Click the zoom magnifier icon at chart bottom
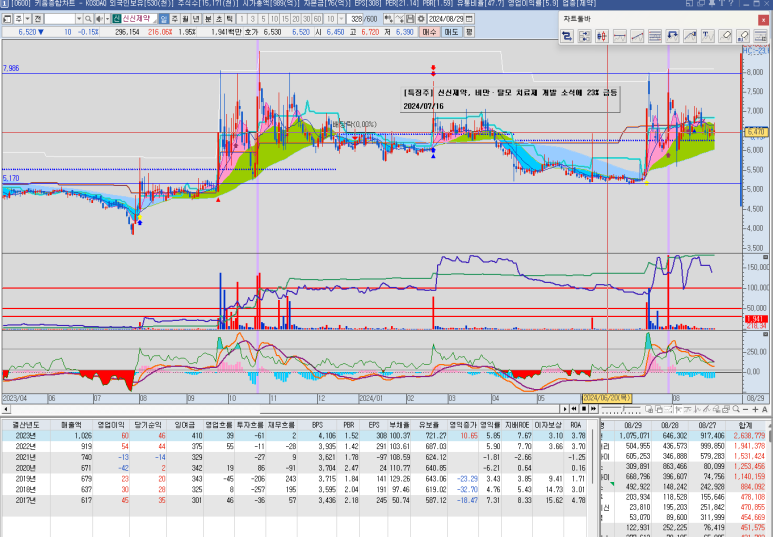Screen dimensions: 773x537 736,409
